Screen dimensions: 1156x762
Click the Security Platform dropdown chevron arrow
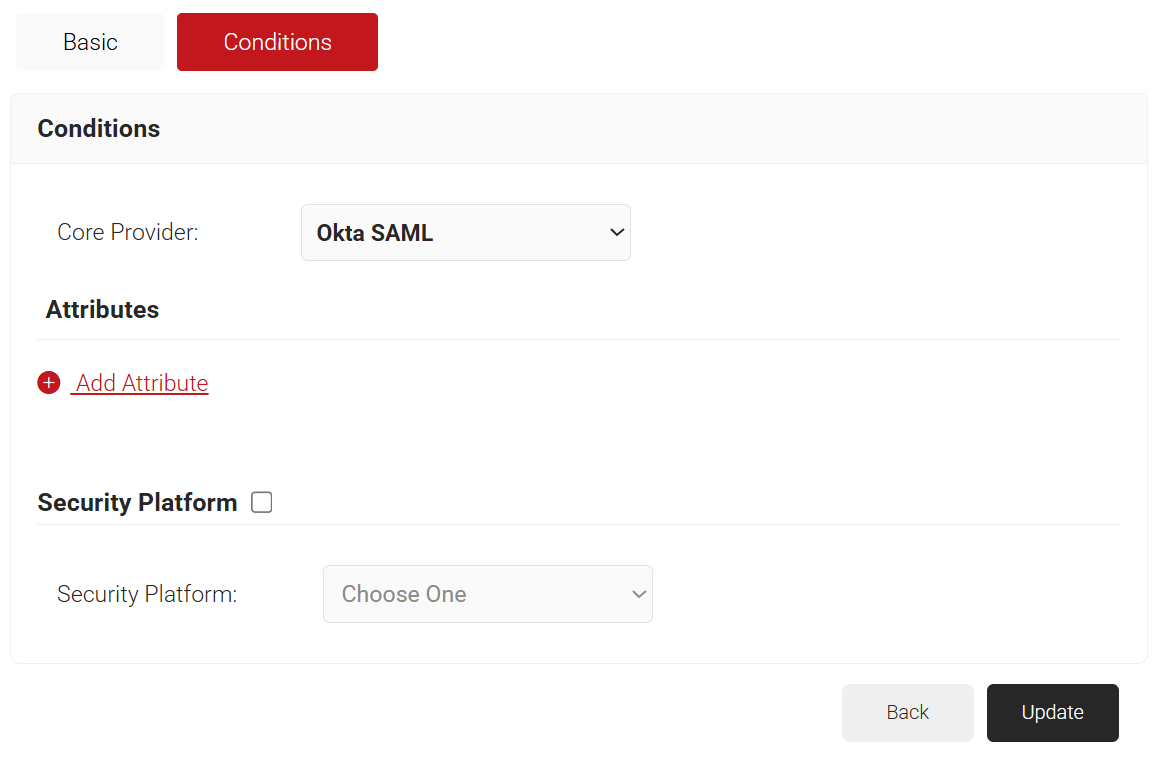tap(638, 594)
